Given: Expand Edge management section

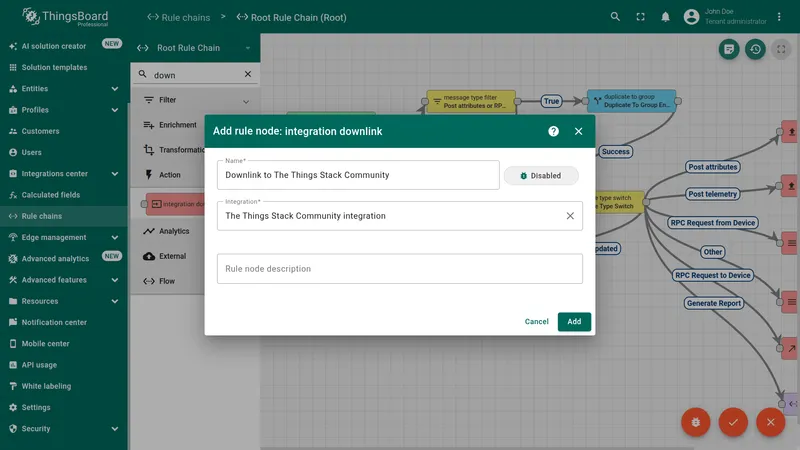Looking at the screenshot, I should (64, 237).
